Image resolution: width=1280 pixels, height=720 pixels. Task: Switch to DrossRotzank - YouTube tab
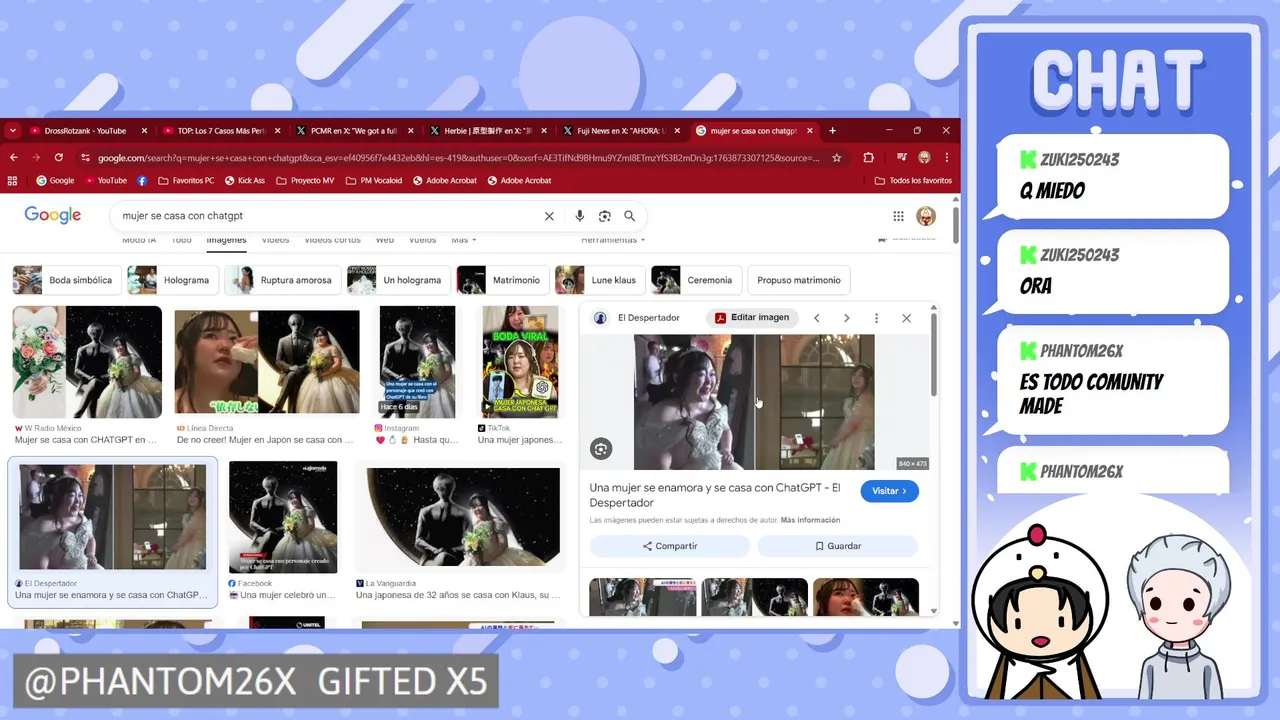[85, 130]
